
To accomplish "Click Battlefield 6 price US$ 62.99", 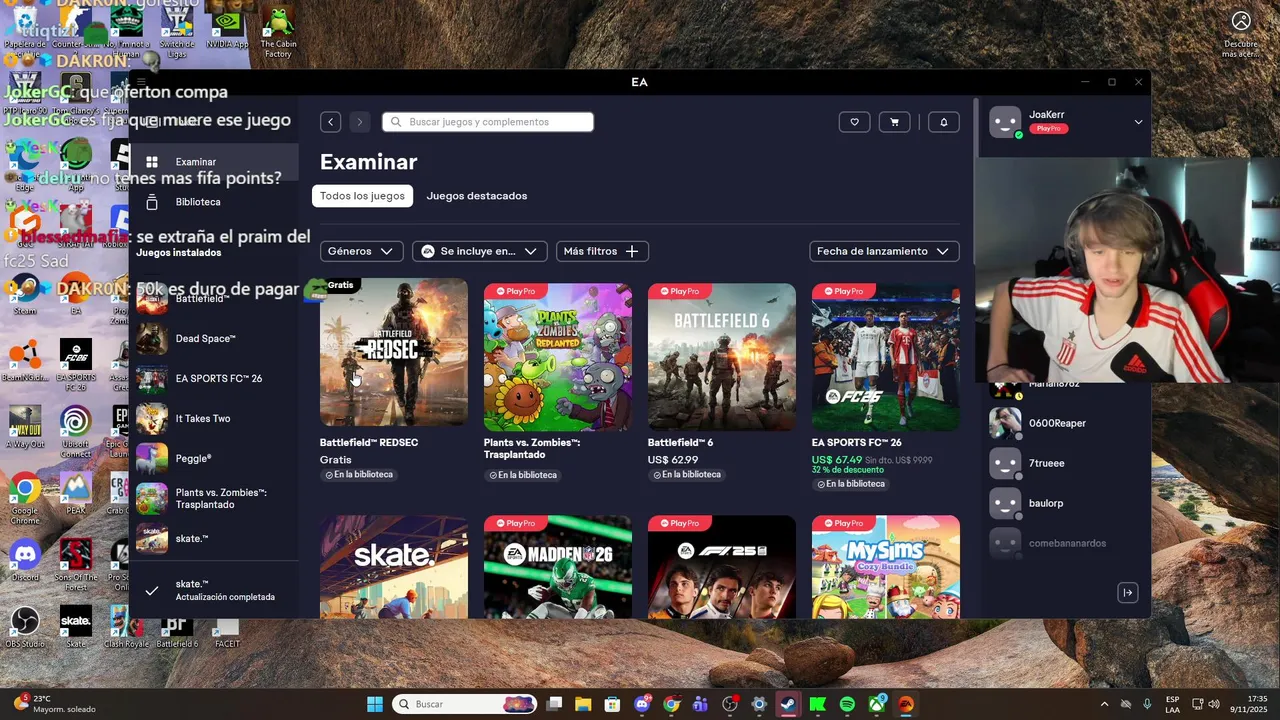I will coord(673,460).
